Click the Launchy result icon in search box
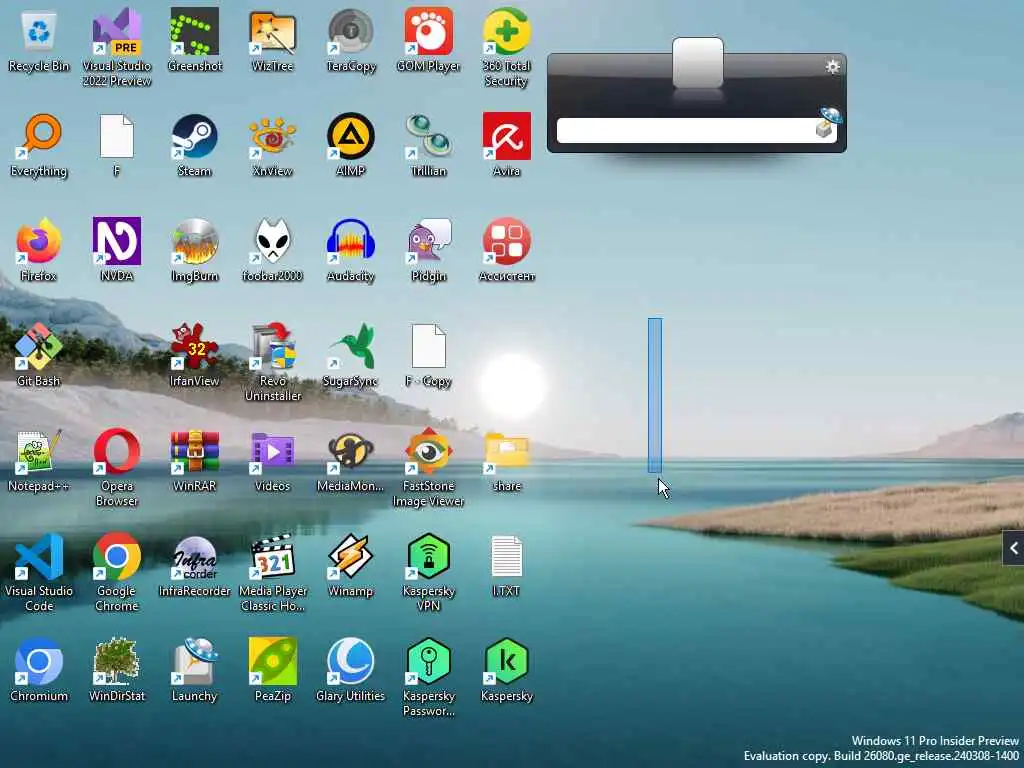The image size is (1024, 768). tap(828, 123)
